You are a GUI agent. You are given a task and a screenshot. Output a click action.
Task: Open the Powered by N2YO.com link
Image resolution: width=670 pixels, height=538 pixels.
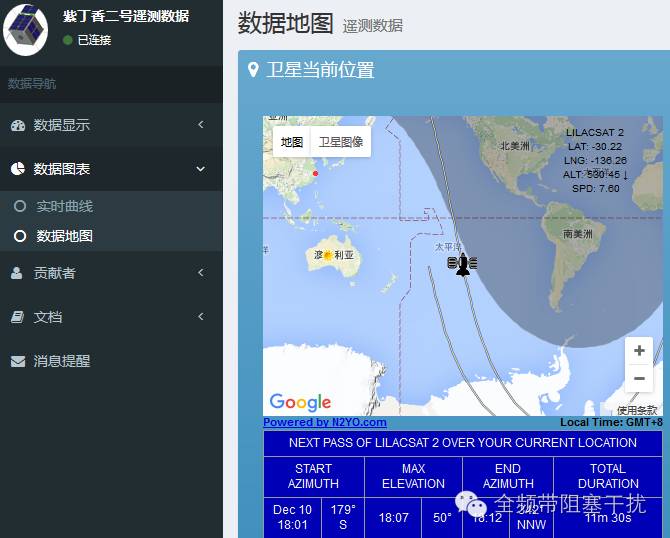pyautogui.click(x=325, y=422)
